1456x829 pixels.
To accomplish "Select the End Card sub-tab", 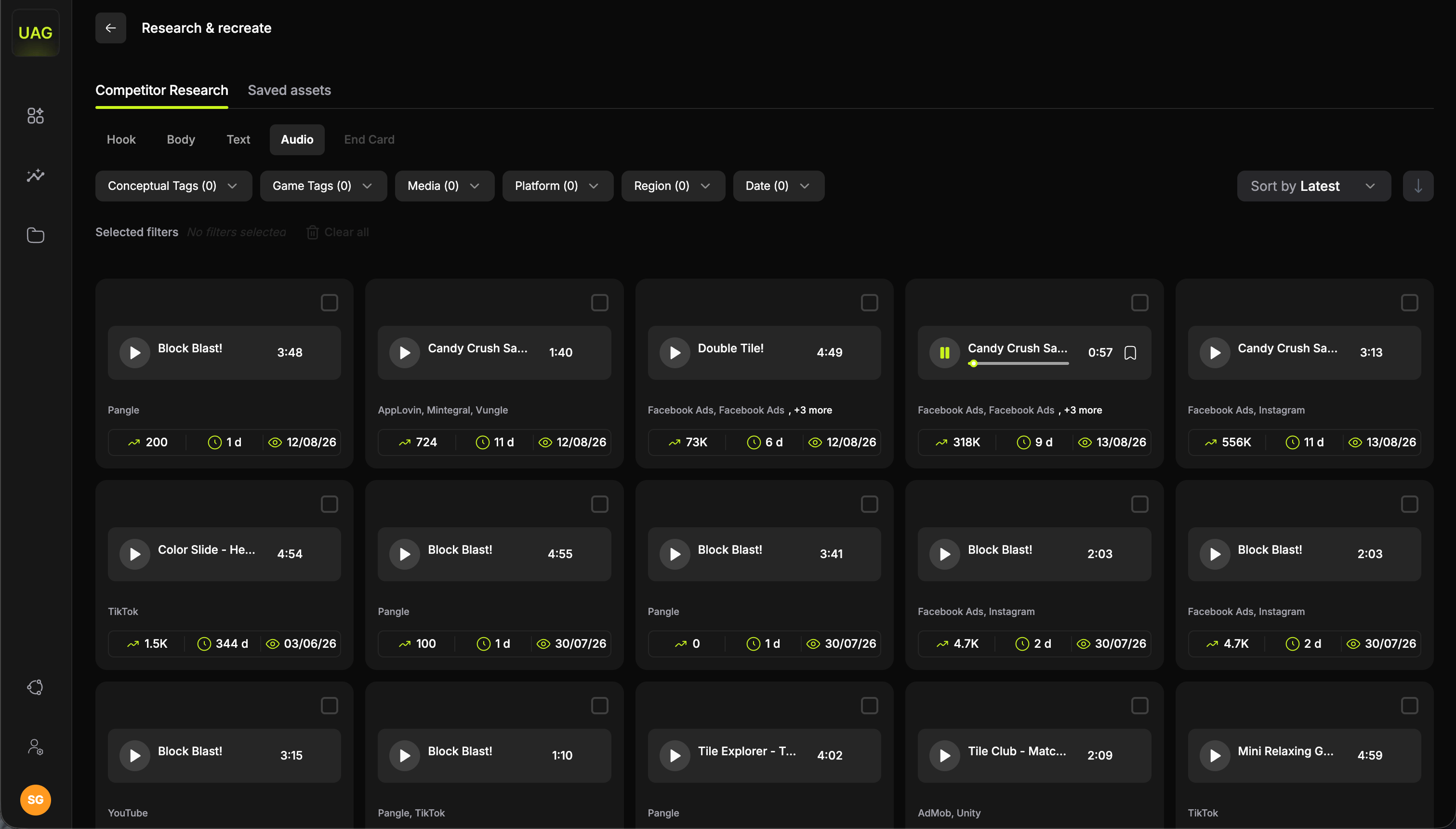I will coord(369,139).
